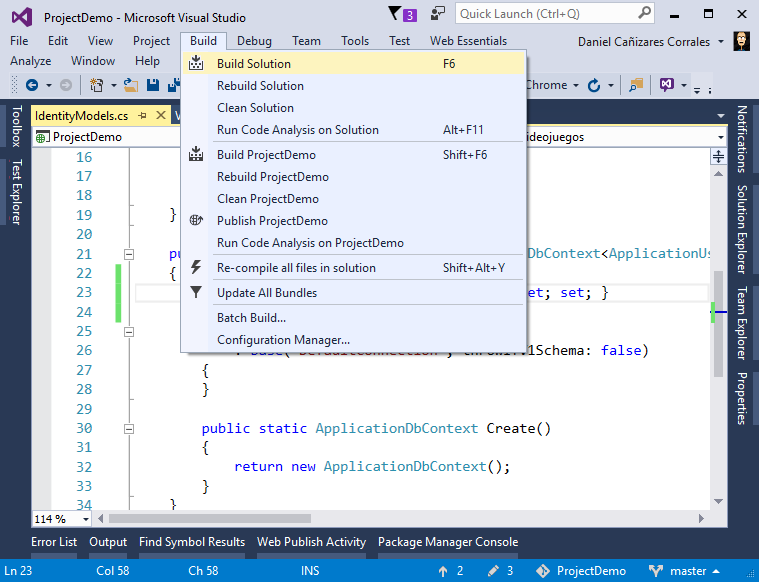Click the Navigate Forward arrow icon
Screen dimensions: 759x582
pyautogui.click(x=66, y=85)
